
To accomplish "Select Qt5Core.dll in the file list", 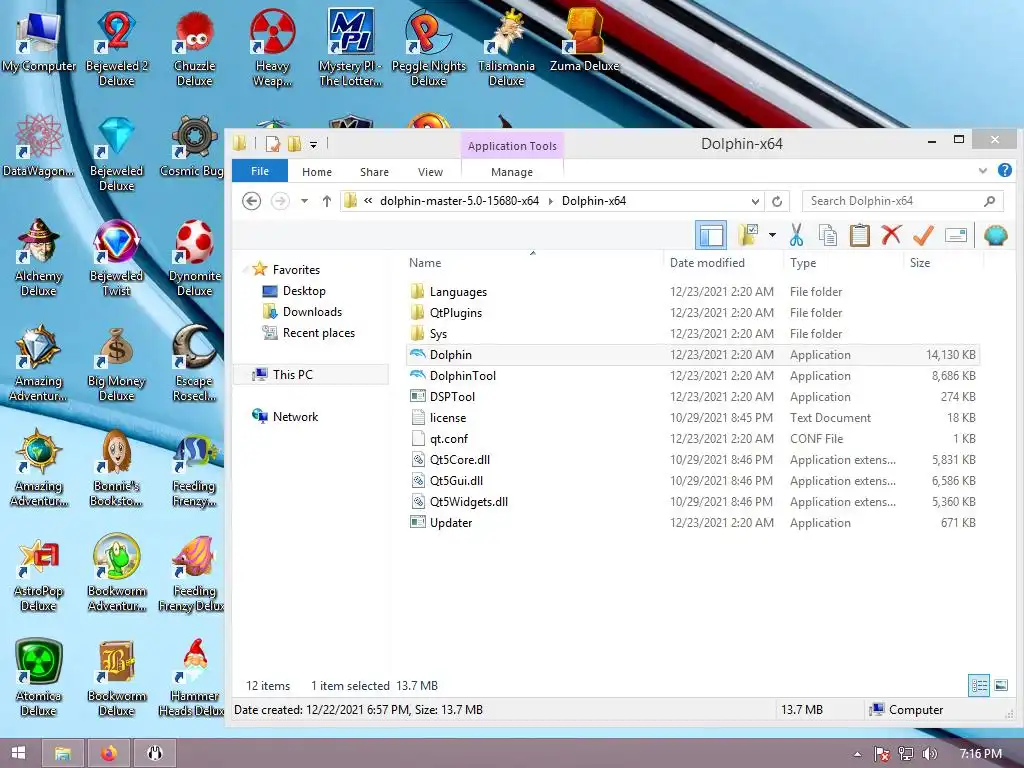I will [692, 460].
